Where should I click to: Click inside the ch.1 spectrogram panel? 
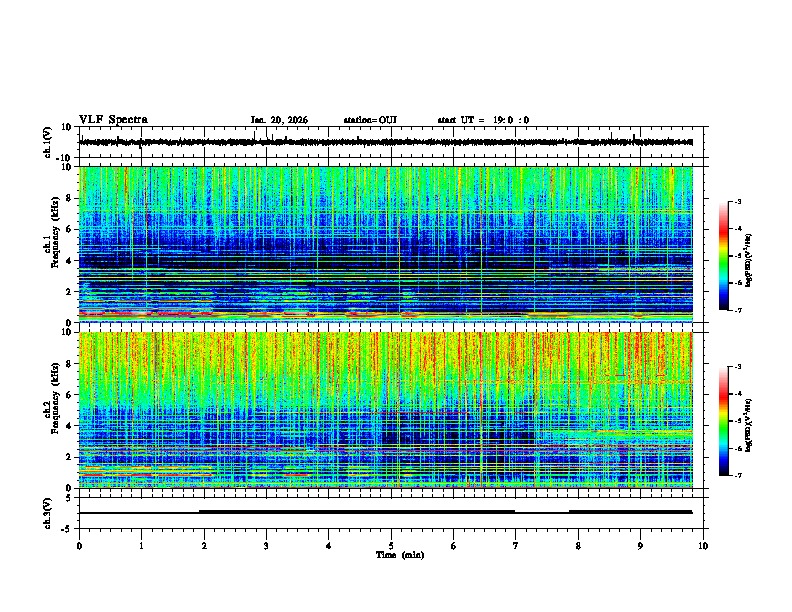[386, 244]
